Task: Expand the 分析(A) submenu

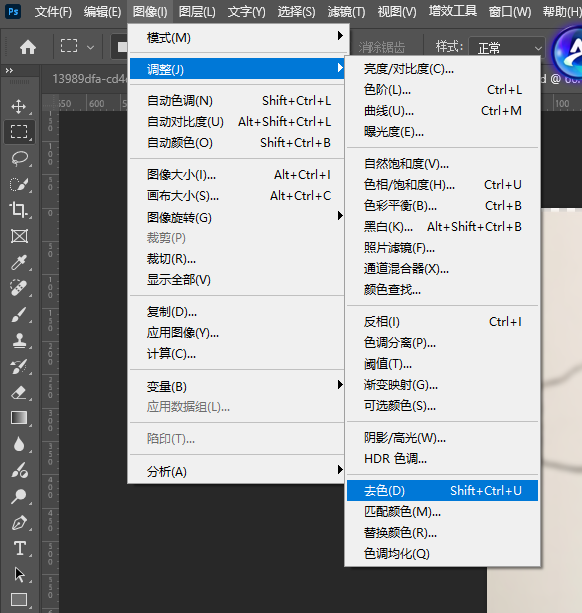Action: [x=239, y=471]
